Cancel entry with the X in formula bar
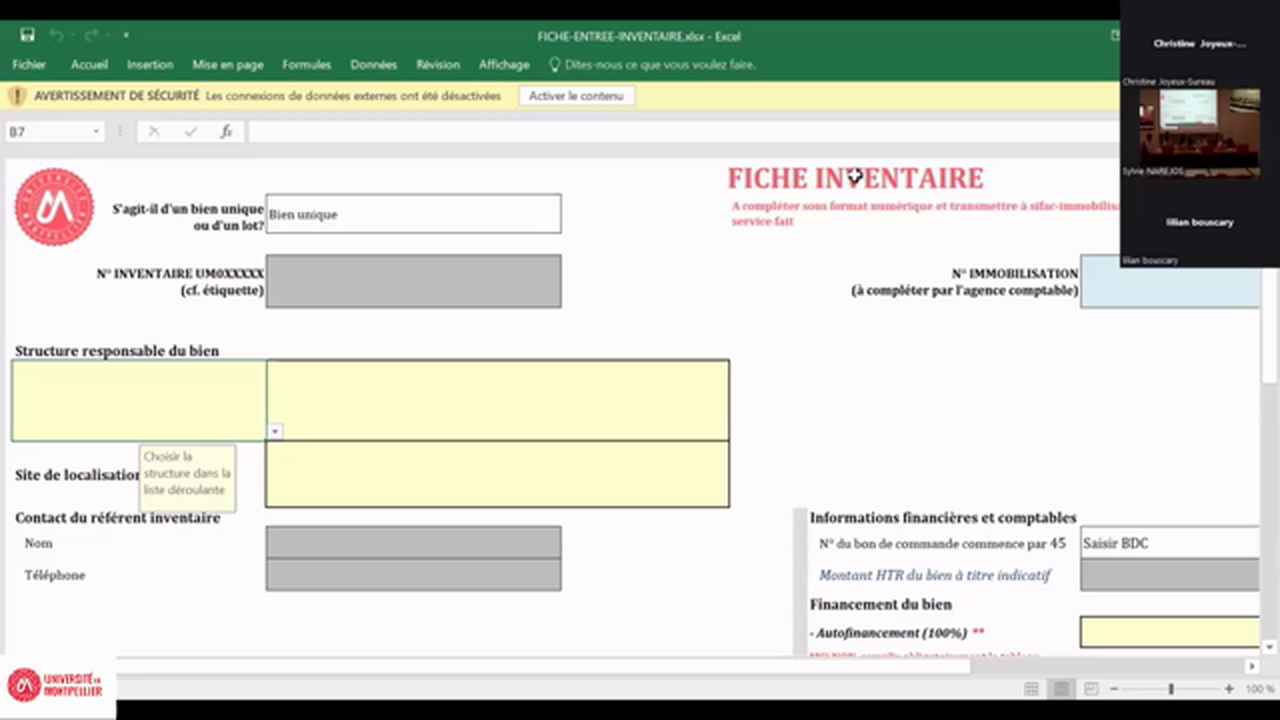 (153, 131)
